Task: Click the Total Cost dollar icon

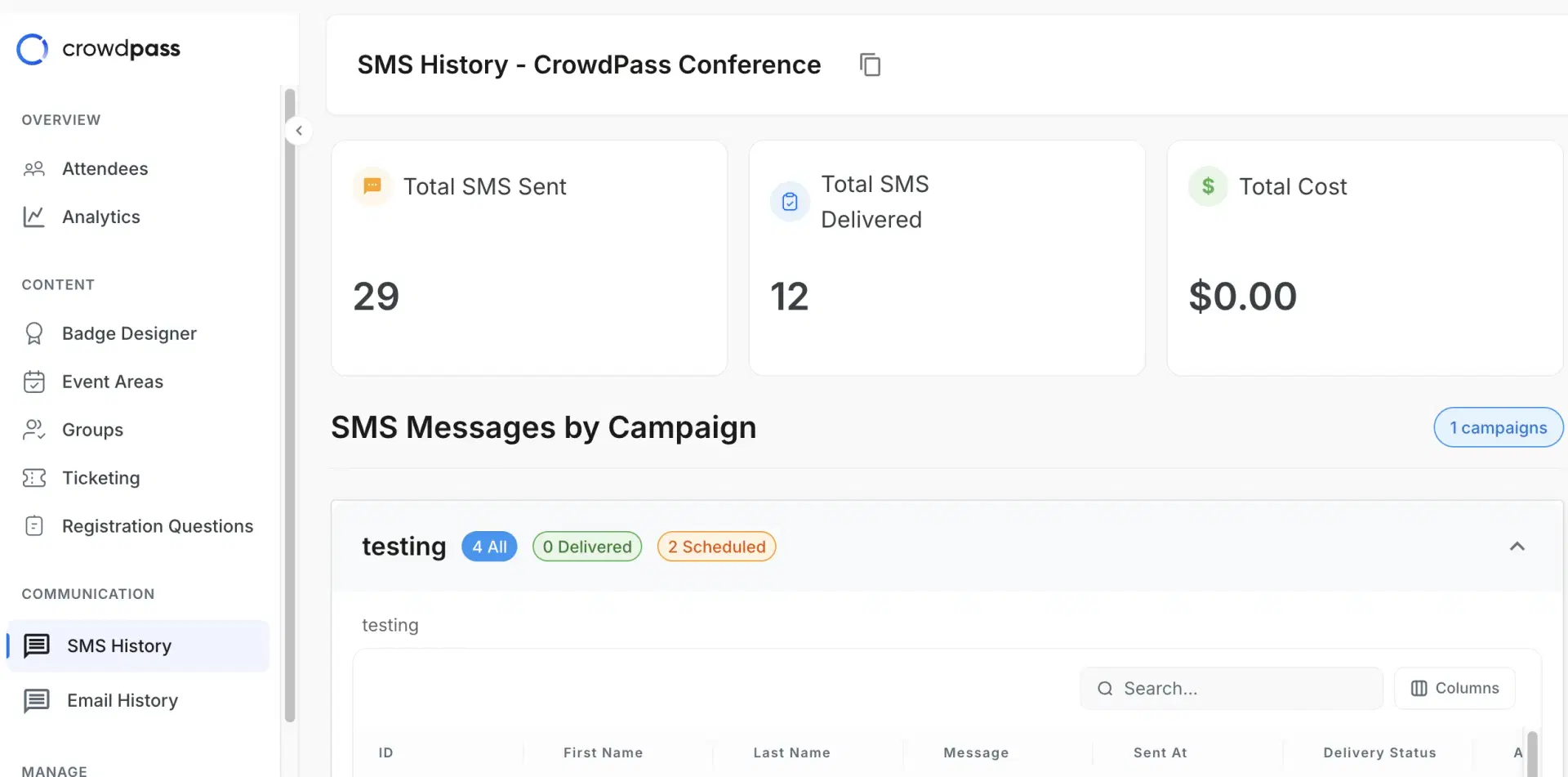Action: 1208,185
